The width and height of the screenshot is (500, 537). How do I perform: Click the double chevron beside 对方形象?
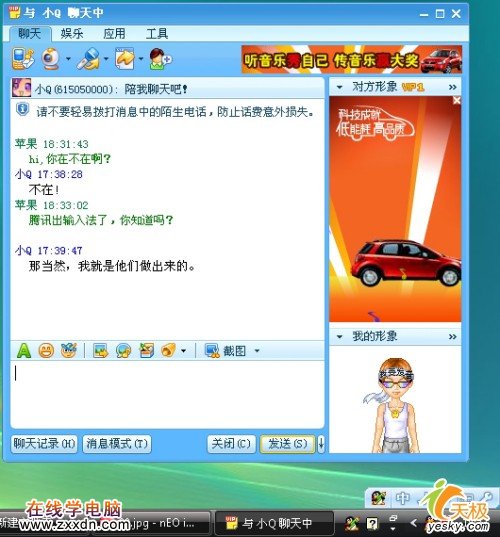pos(452,87)
